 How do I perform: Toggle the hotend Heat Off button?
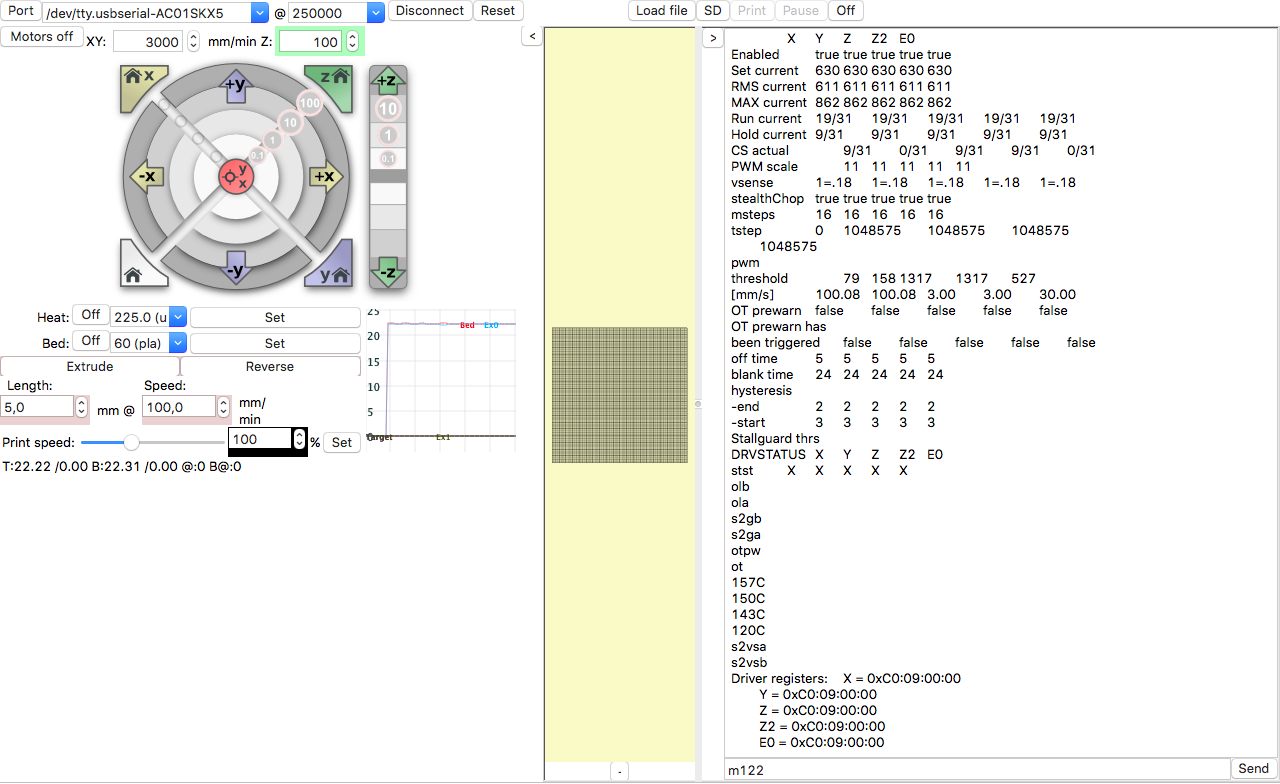click(x=90, y=316)
